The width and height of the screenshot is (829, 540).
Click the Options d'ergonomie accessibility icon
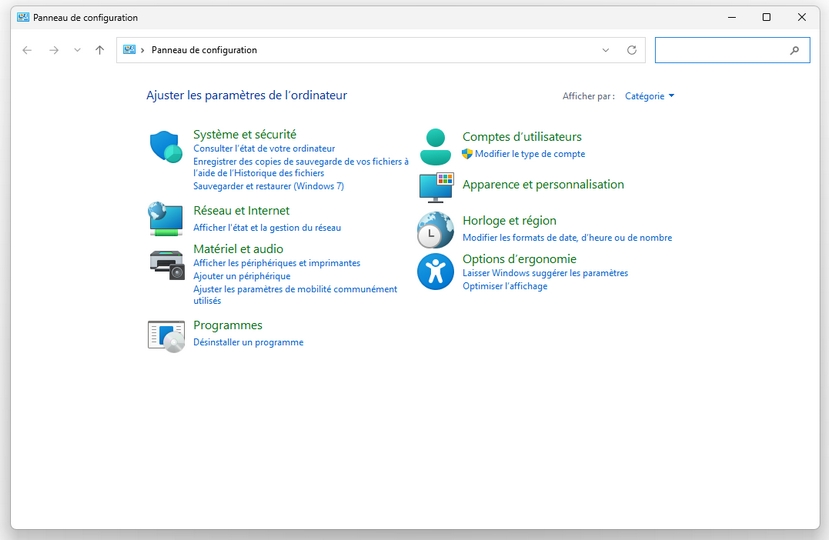[x=435, y=271]
